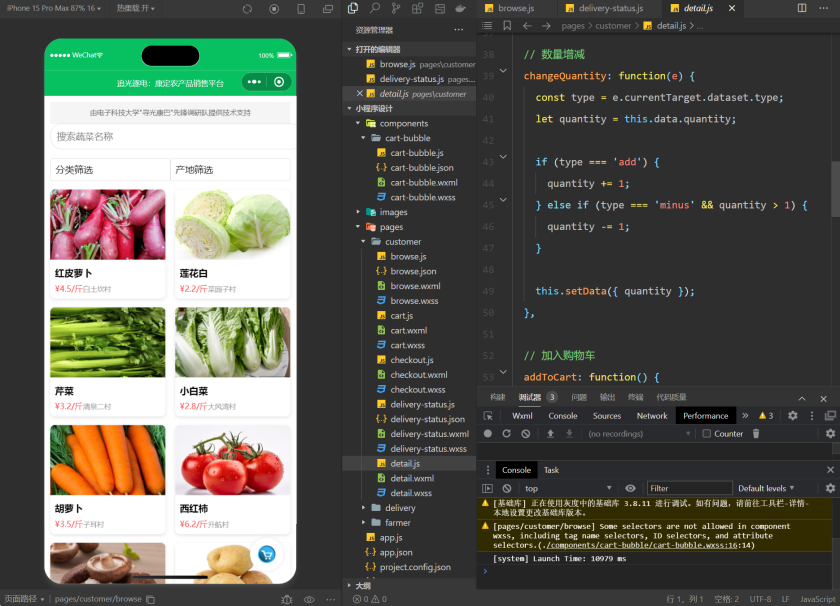Open the search icon in the activity bar

(374, 8)
